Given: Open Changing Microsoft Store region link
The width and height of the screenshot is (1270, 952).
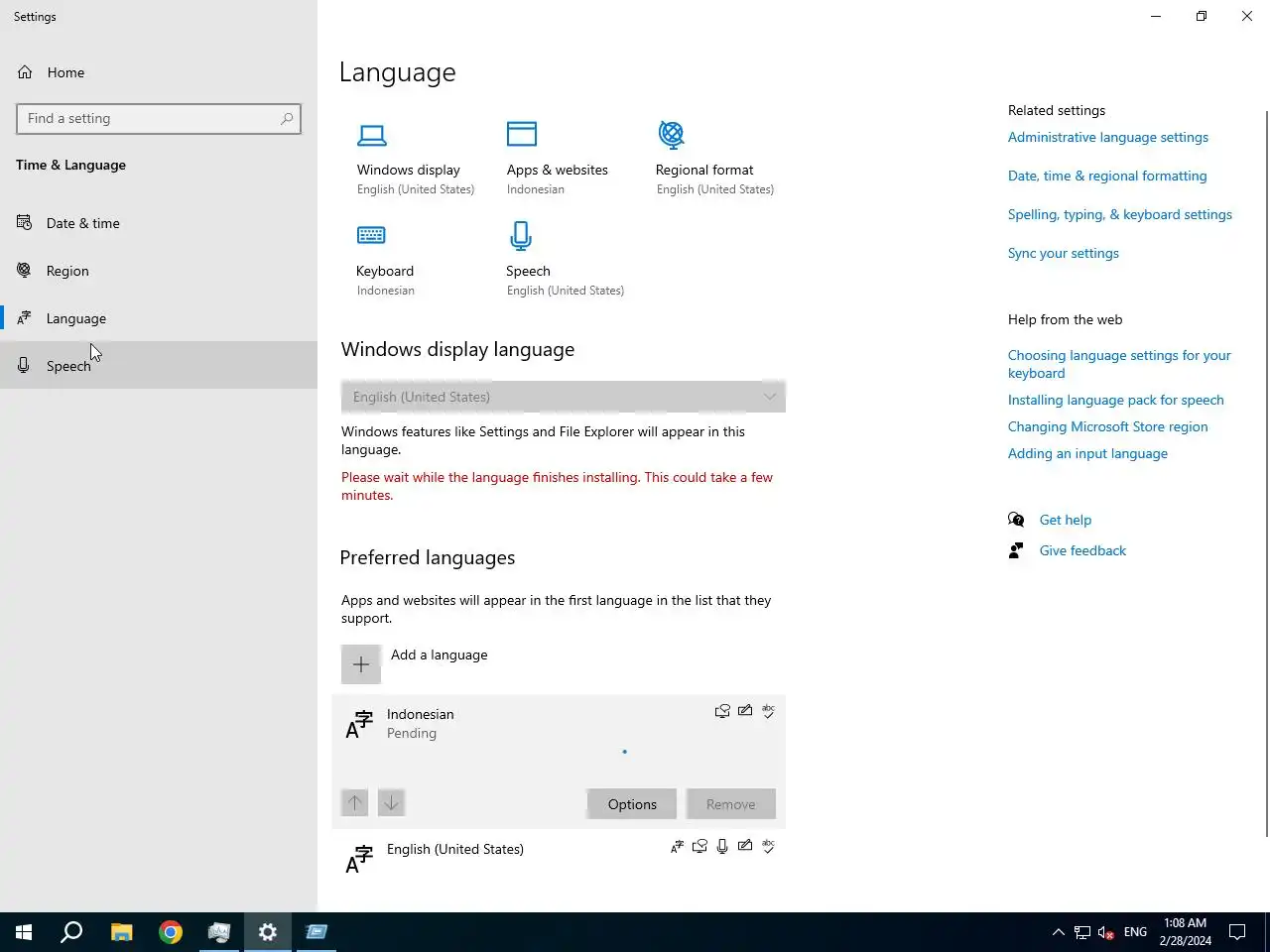Looking at the screenshot, I should (x=1108, y=426).
